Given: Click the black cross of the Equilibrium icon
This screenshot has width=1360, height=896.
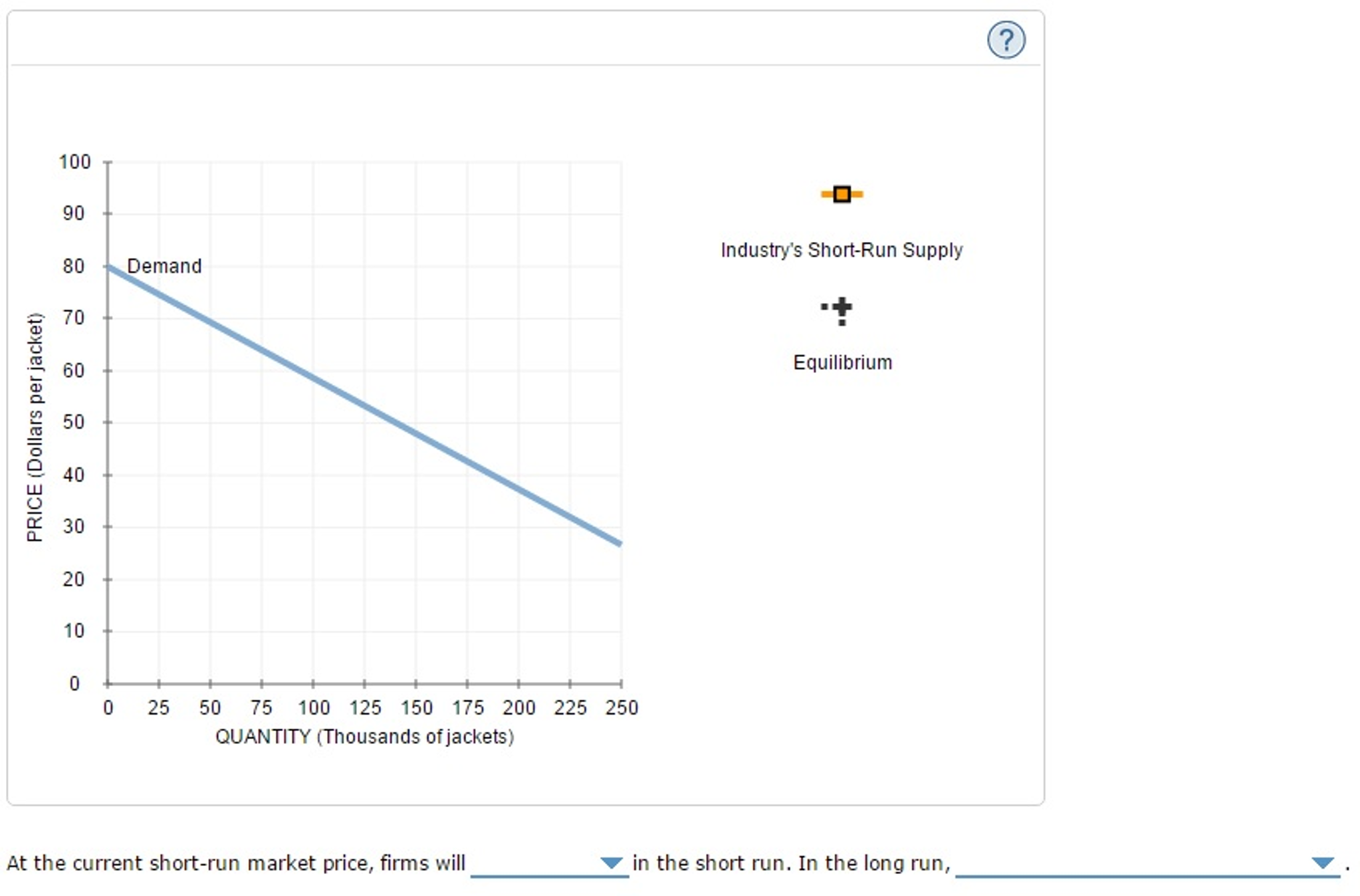Looking at the screenshot, I should tap(842, 307).
